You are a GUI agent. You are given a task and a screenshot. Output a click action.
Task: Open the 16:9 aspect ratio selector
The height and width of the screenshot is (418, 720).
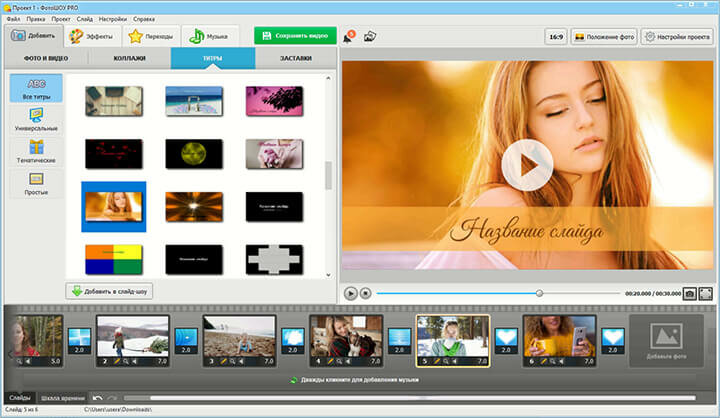556,37
